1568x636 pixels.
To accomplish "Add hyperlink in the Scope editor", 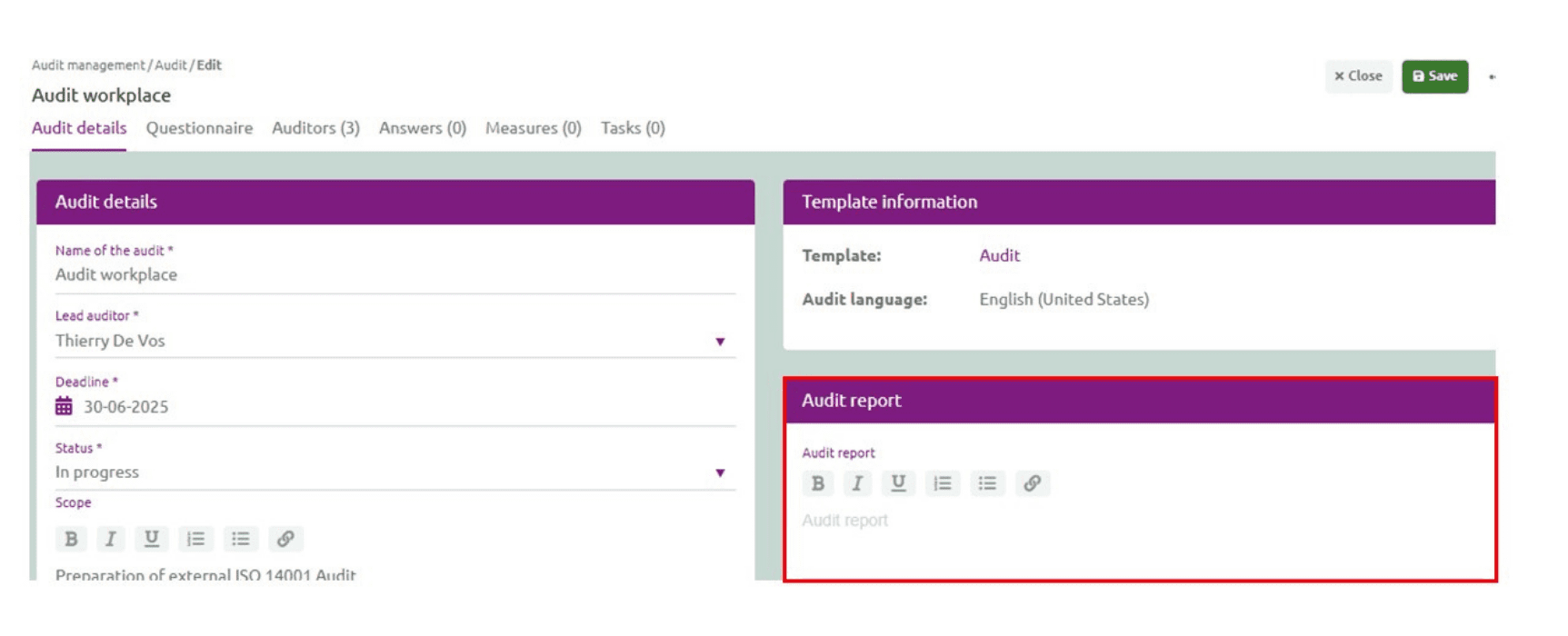I will 285,539.
